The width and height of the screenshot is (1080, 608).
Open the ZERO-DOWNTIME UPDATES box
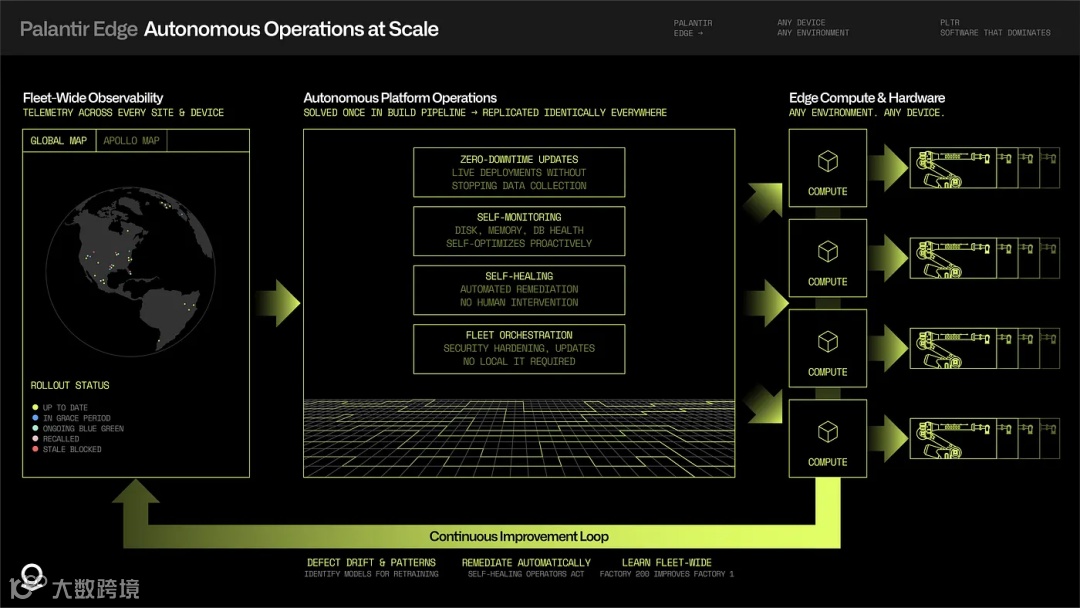[x=519, y=172]
